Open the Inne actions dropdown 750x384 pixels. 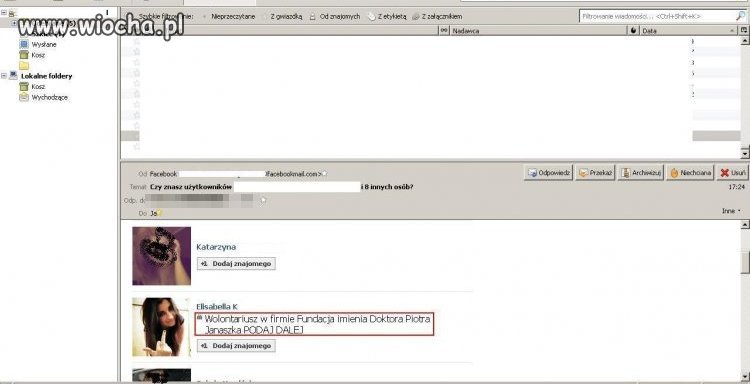(x=731, y=211)
